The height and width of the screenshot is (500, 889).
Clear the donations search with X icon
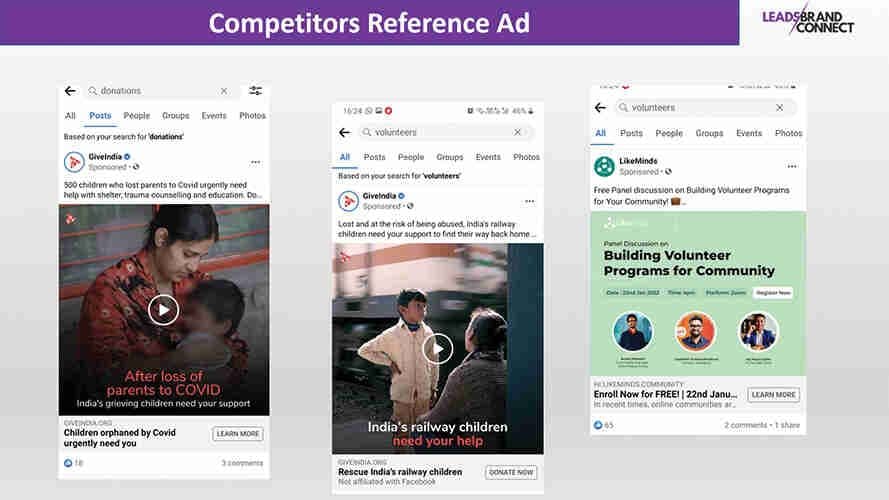(224, 91)
